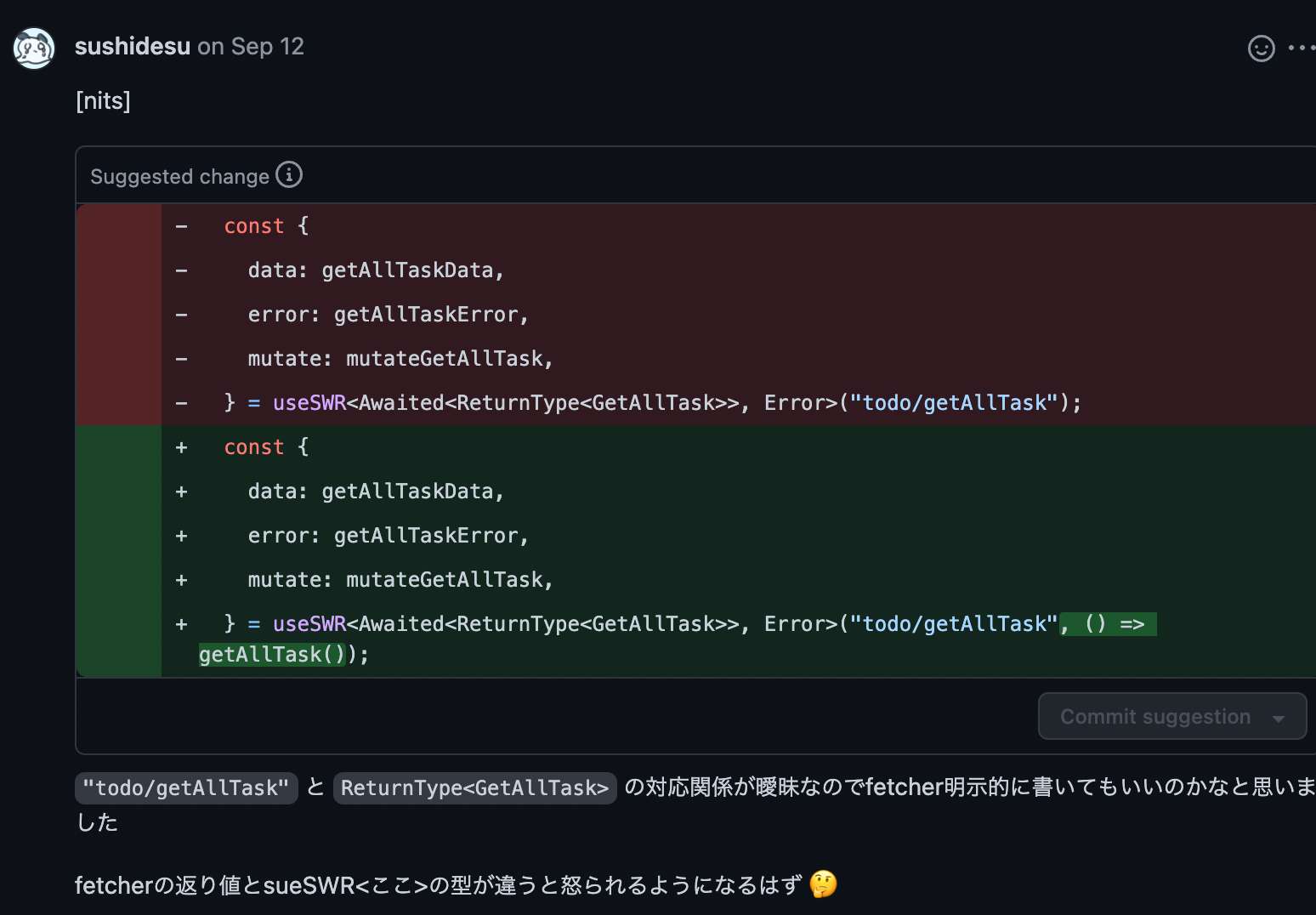1316x915 pixels.
Task: Expand the Commit suggestion dropdown arrow
Action: (1279, 719)
